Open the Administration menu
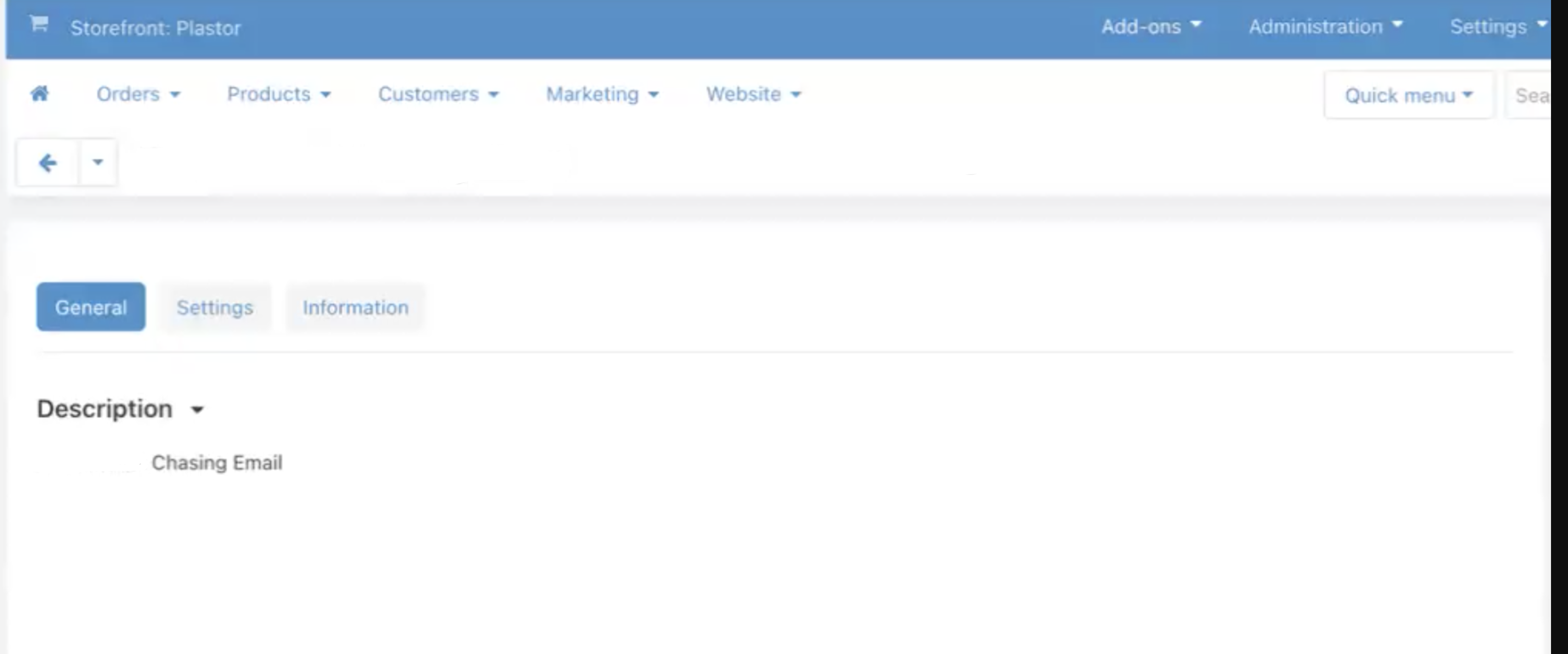This screenshot has width=1568, height=654. (x=1326, y=27)
